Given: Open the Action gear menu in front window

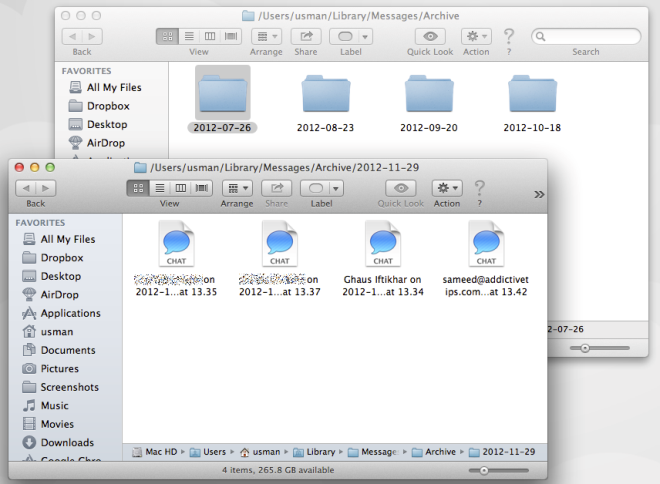Looking at the screenshot, I should 447,188.
